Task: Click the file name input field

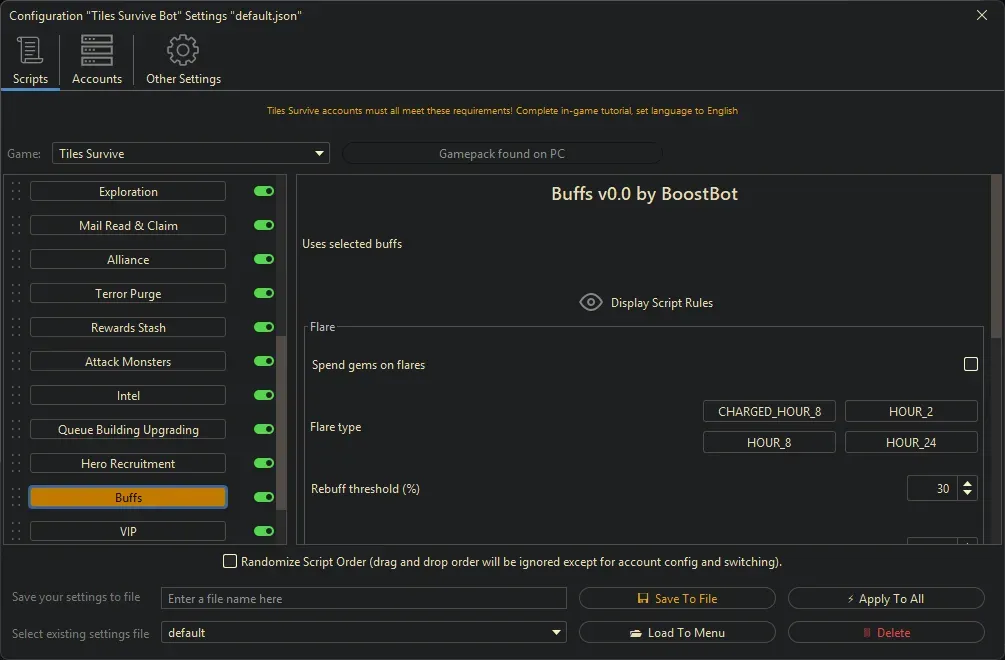Action: click(x=363, y=599)
